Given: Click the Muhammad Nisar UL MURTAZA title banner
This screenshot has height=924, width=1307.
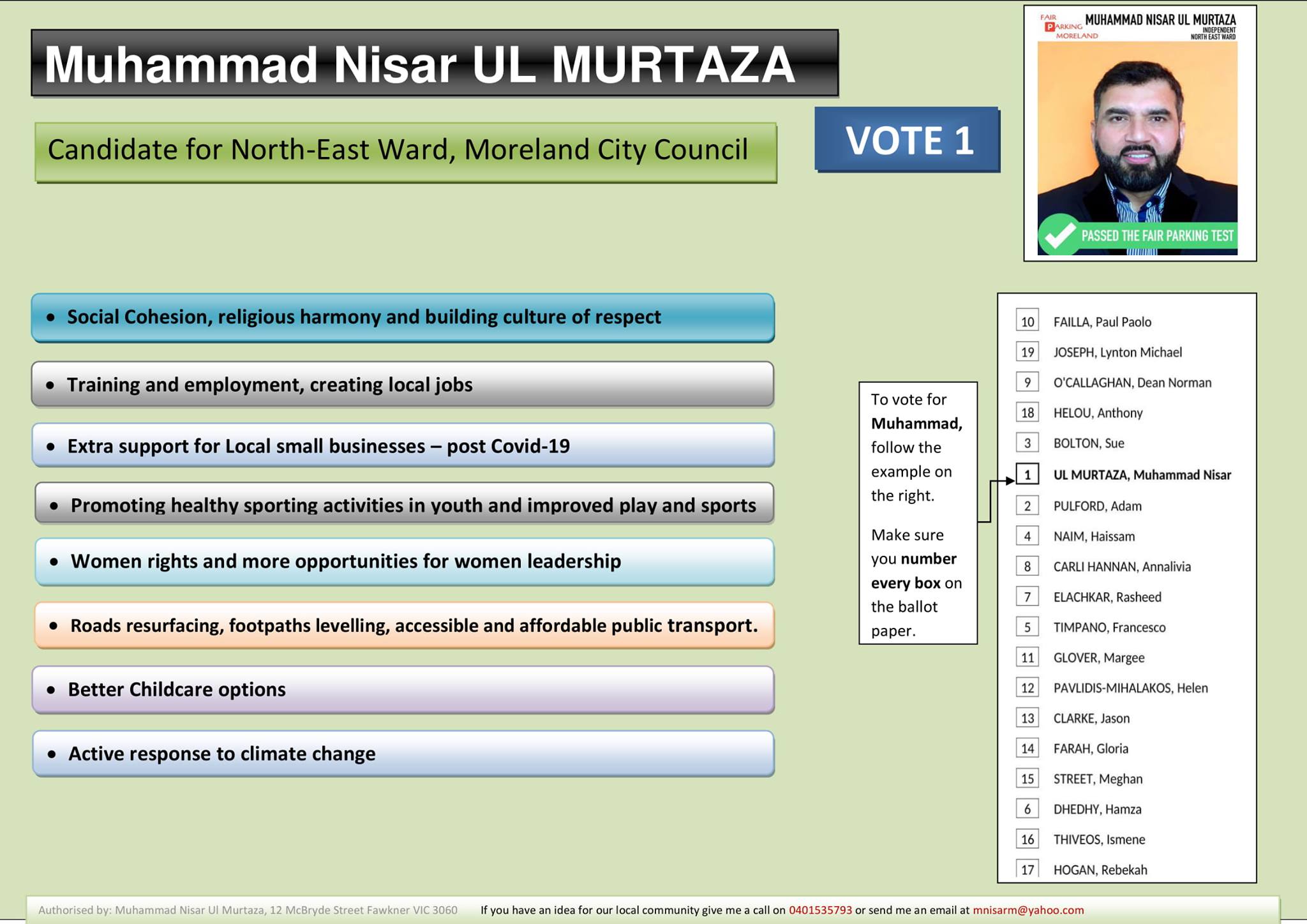Looking at the screenshot, I should click(435, 63).
